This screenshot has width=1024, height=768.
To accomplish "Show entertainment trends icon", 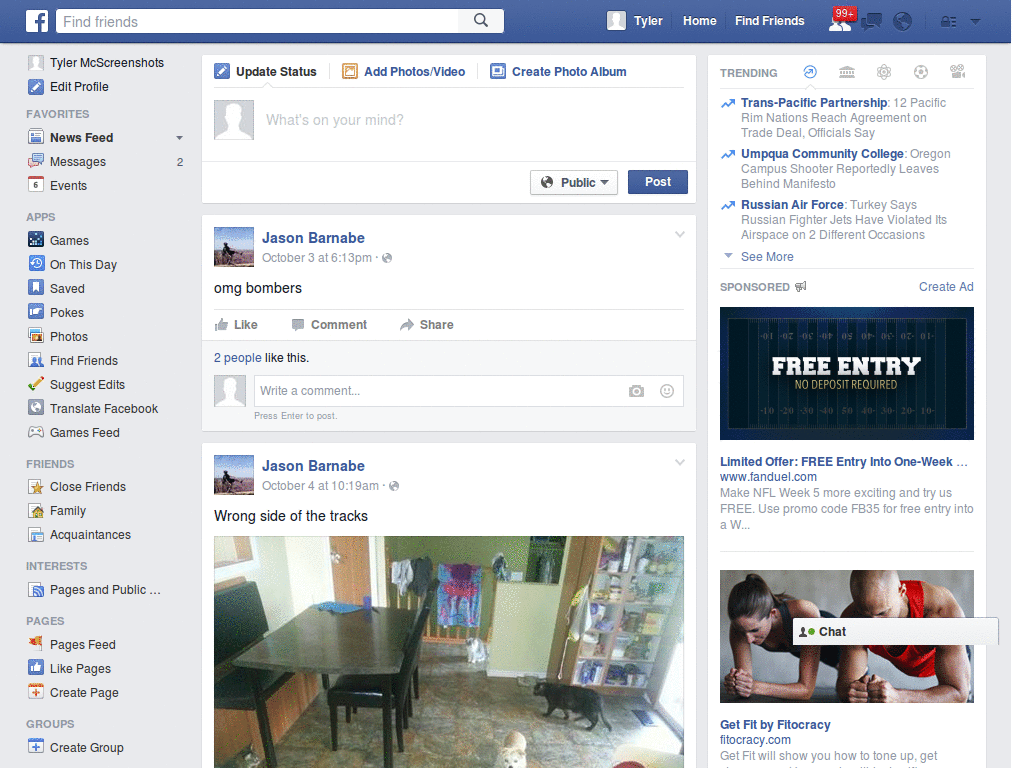I will click(957, 72).
